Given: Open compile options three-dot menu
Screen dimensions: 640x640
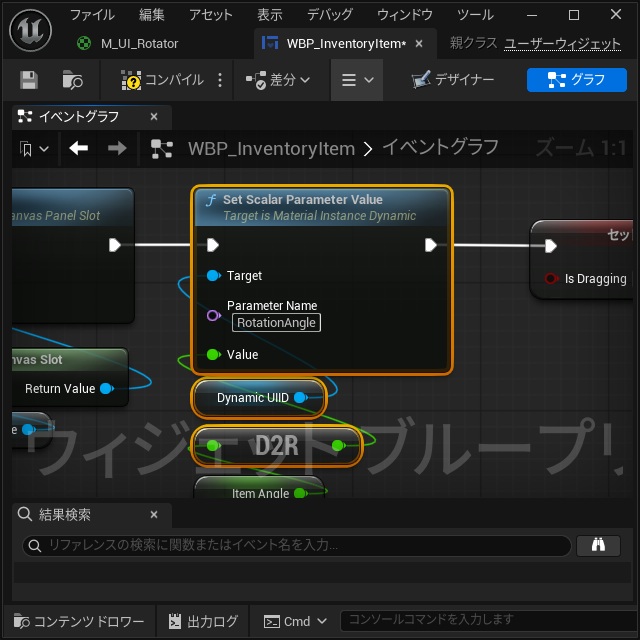Looking at the screenshot, I should point(220,80).
